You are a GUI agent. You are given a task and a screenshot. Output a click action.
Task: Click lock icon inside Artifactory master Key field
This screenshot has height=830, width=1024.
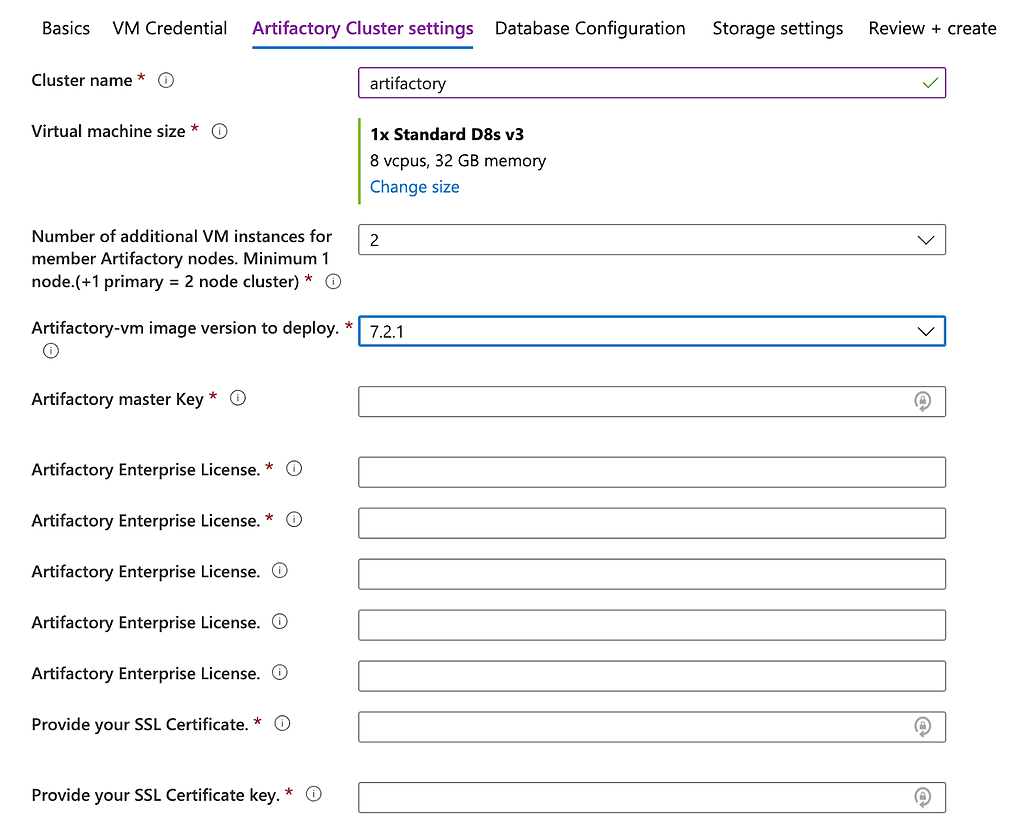(922, 401)
